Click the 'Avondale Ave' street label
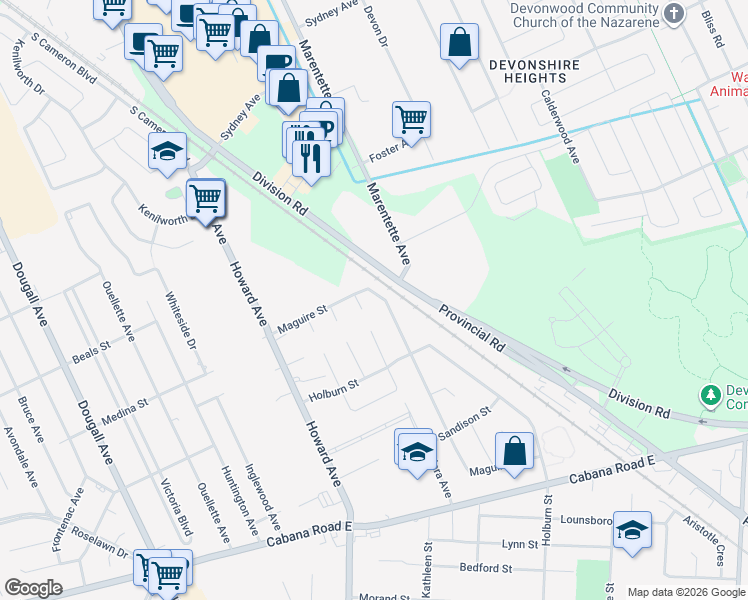Image resolution: width=748 pixels, height=600 pixels. click(x=21, y=457)
